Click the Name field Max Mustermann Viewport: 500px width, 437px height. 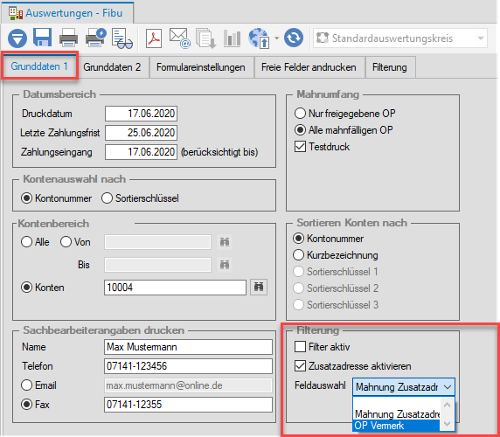tap(188, 347)
